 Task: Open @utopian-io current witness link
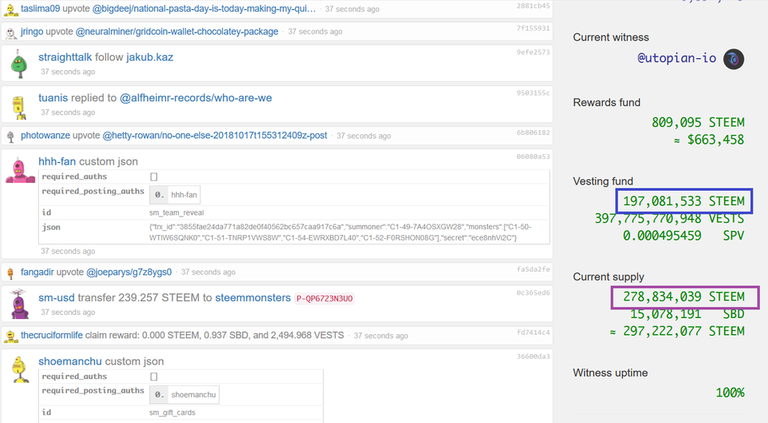coord(676,58)
